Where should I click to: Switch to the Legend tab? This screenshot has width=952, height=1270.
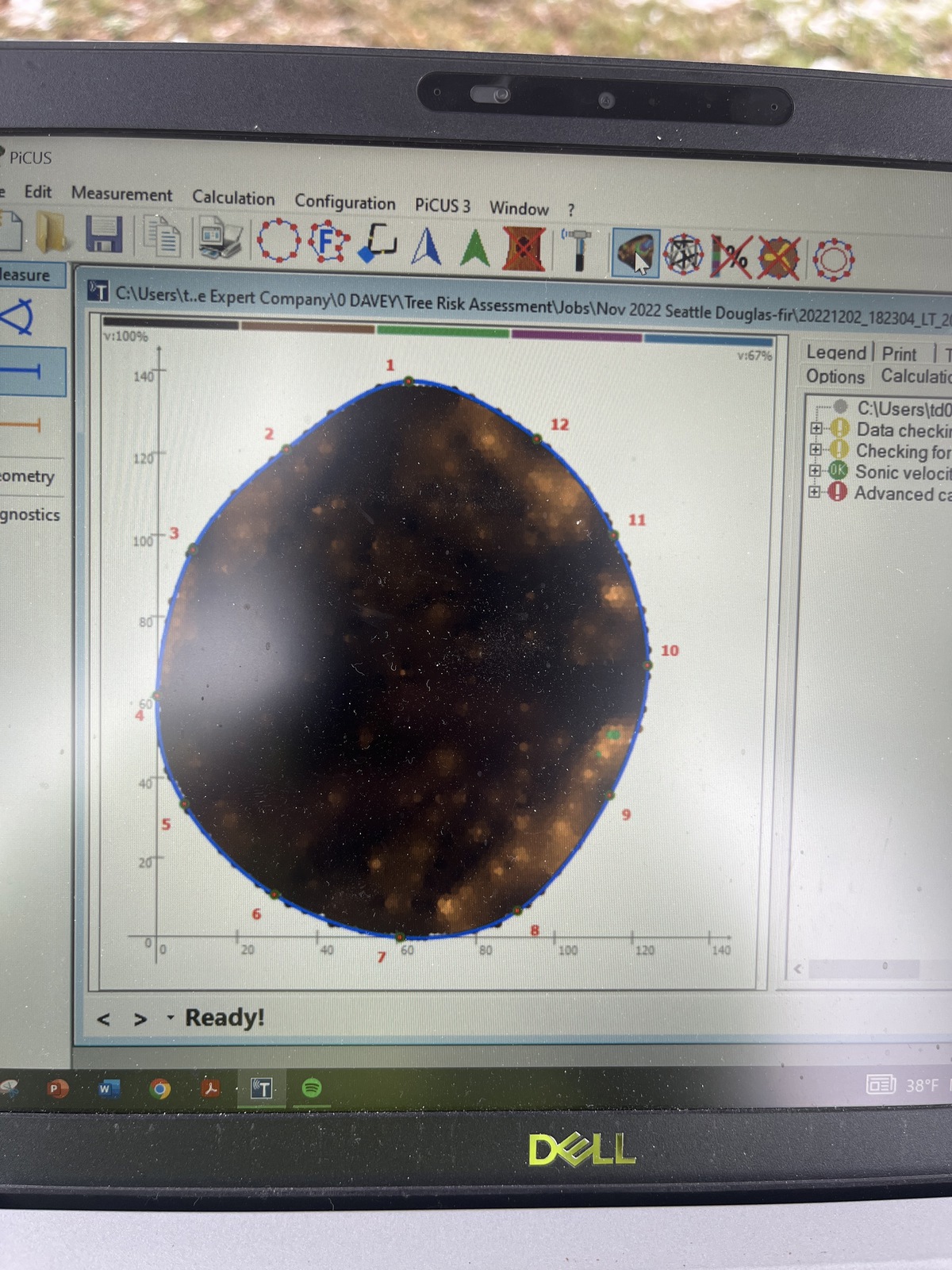(x=835, y=352)
